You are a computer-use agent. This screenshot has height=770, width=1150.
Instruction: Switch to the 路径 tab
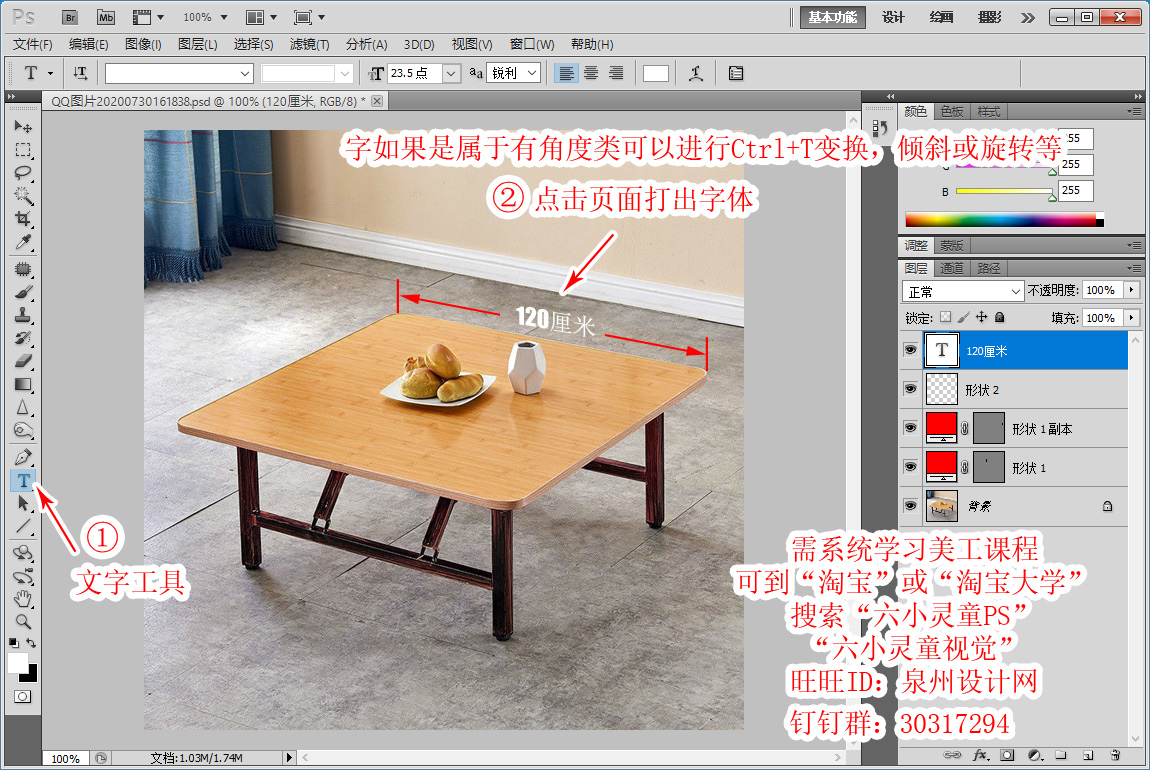tap(989, 268)
